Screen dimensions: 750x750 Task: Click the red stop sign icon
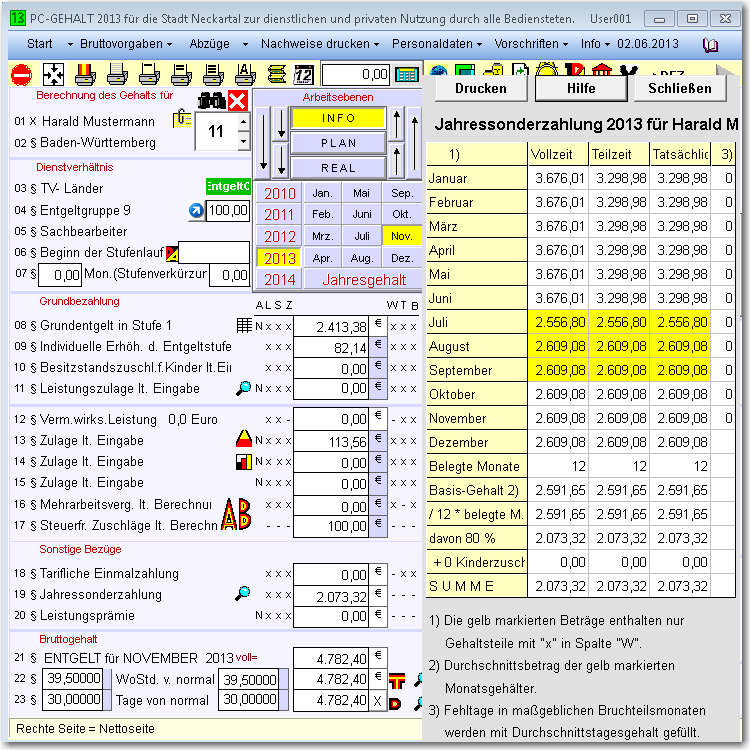pyautogui.click(x=22, y=75)
